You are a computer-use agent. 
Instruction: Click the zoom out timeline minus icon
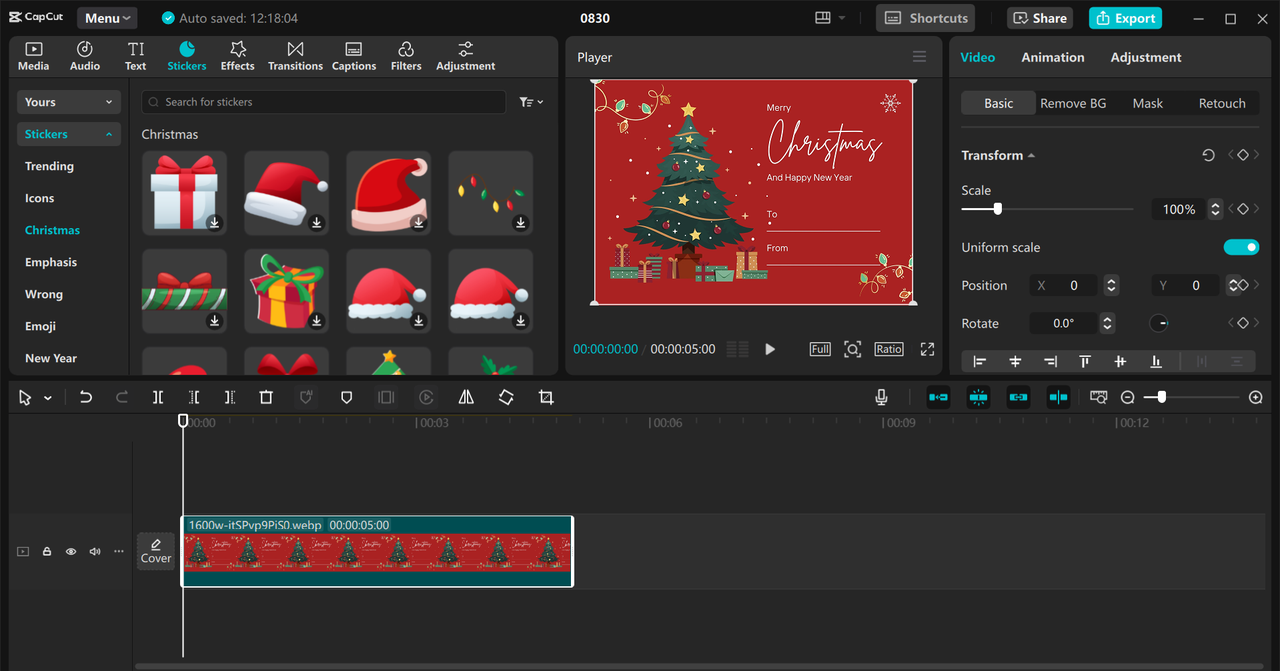click(x=1128, y=397)
